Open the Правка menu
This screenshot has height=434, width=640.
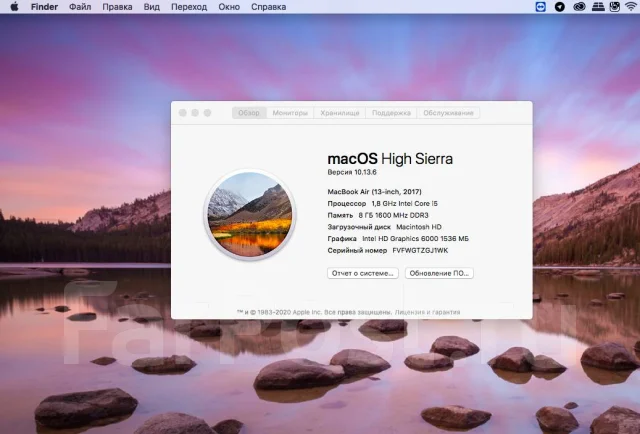(117, 7)
